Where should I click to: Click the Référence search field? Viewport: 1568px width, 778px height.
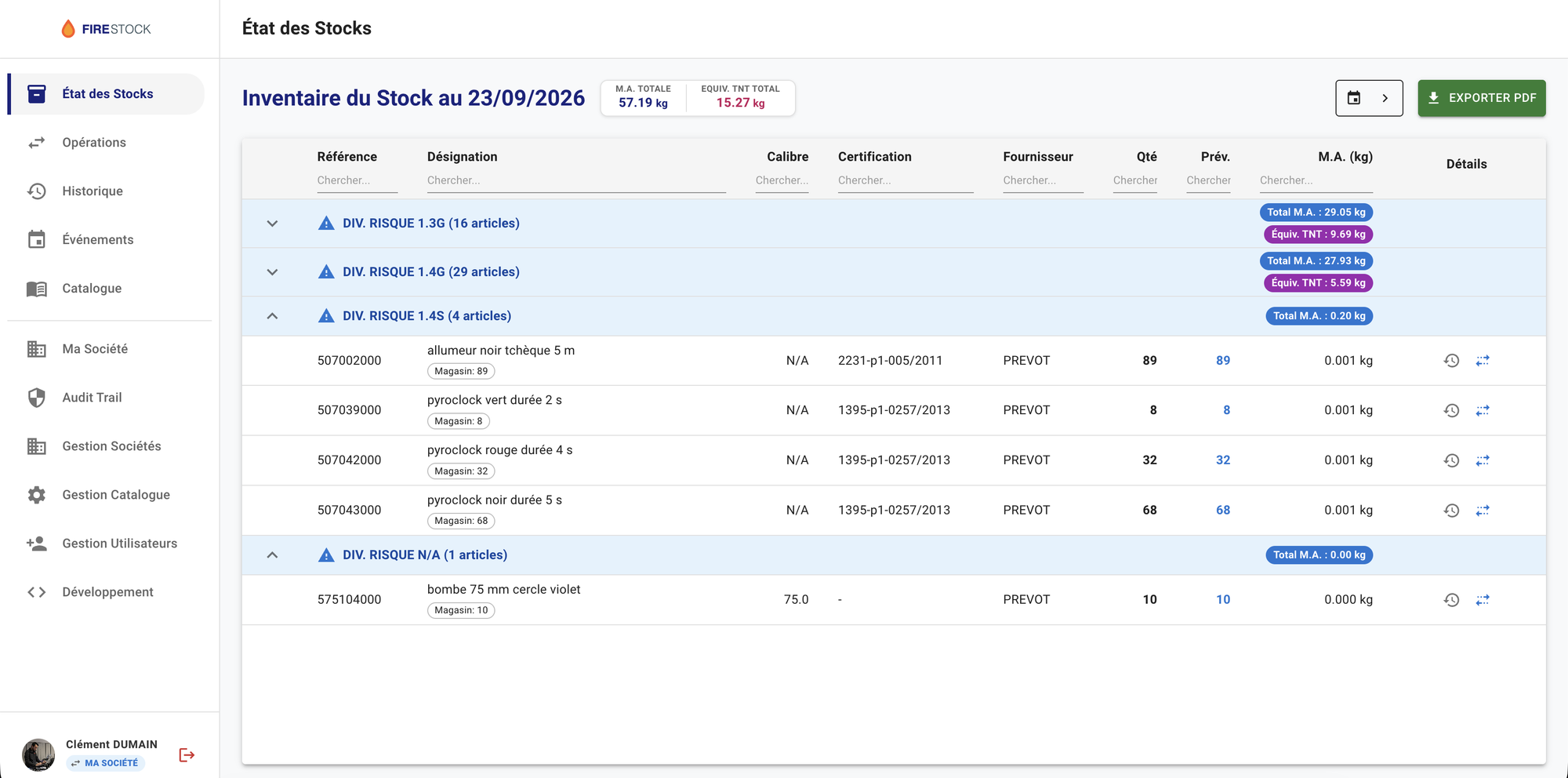pyautogui.click(x=357, y=180)
